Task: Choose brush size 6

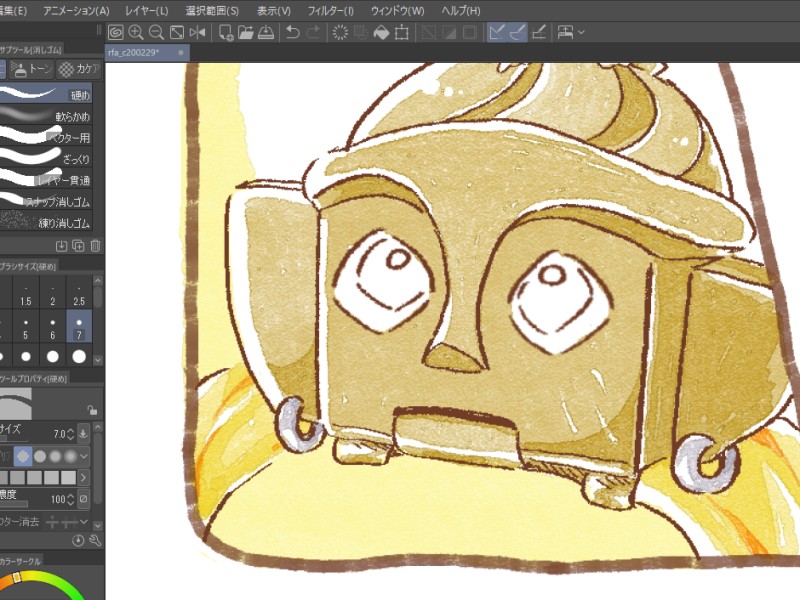Action: (53, 326)
